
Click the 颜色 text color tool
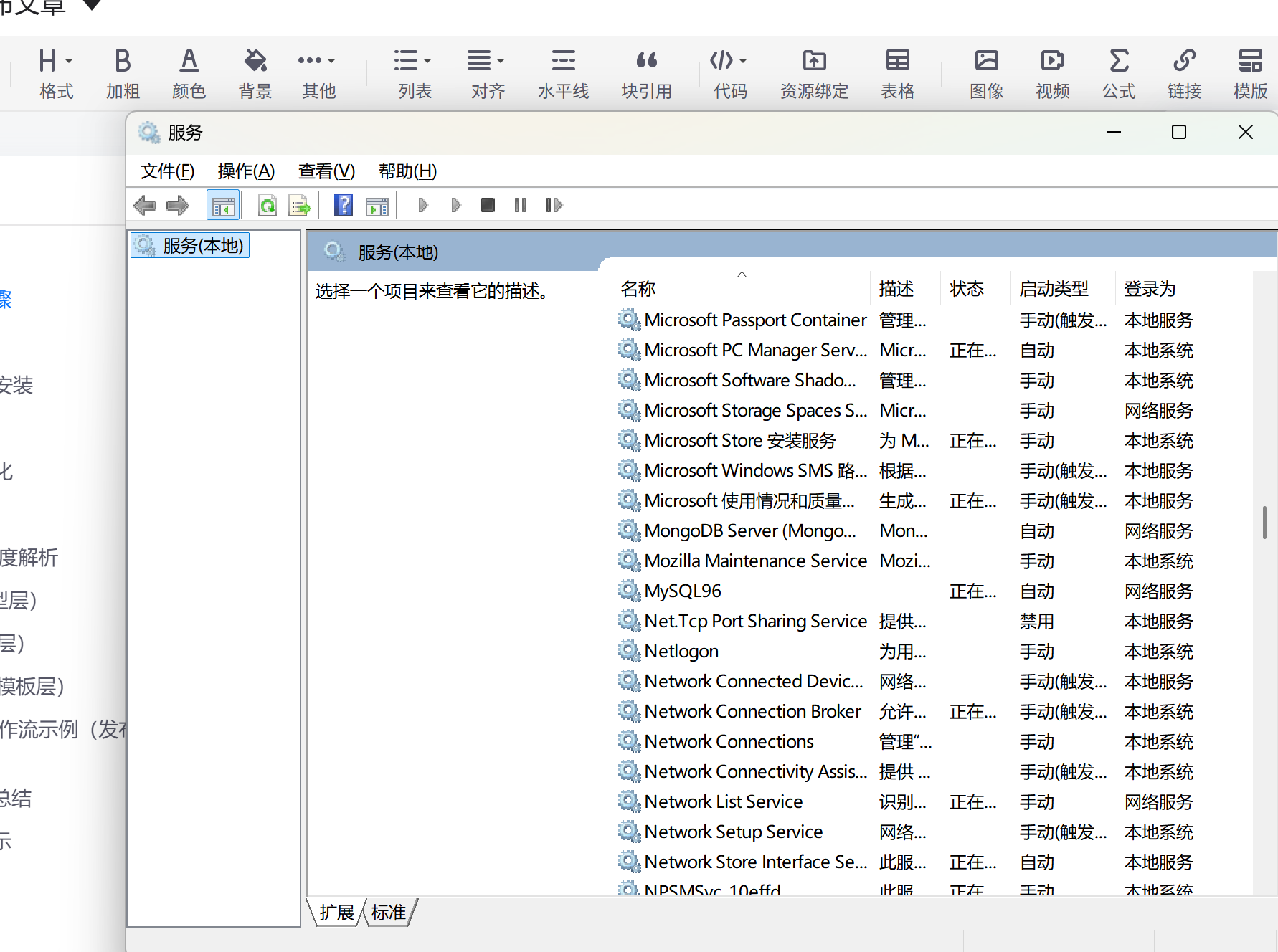pos(189,74)
